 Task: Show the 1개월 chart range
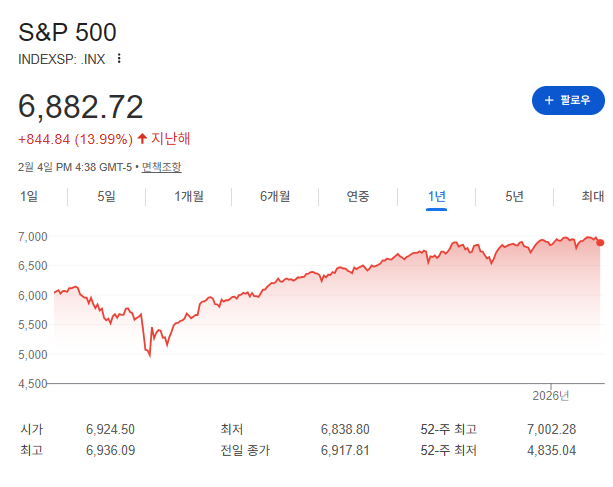point(189,196)
